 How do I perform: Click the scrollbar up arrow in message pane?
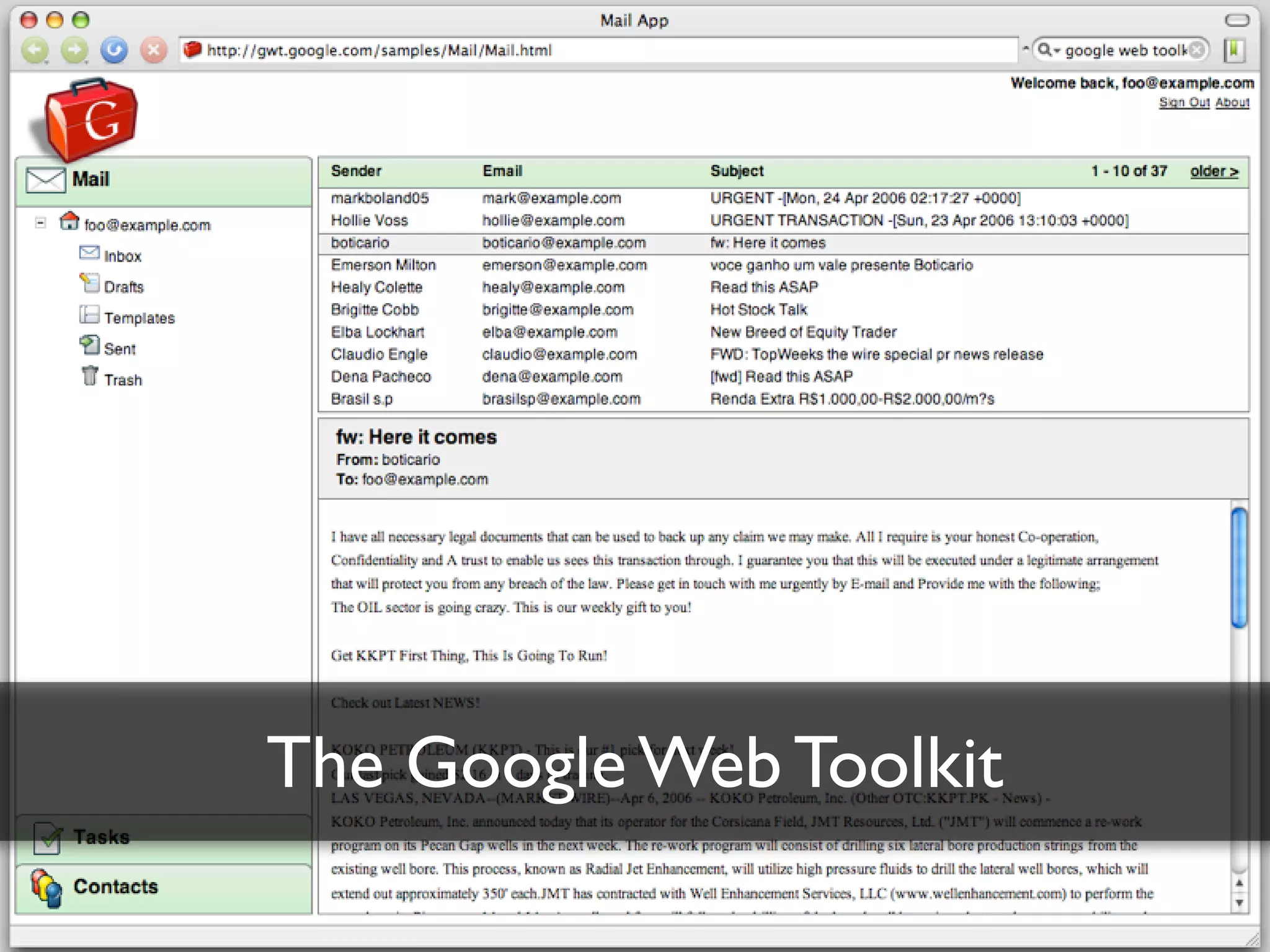[x=1239, y=883]
